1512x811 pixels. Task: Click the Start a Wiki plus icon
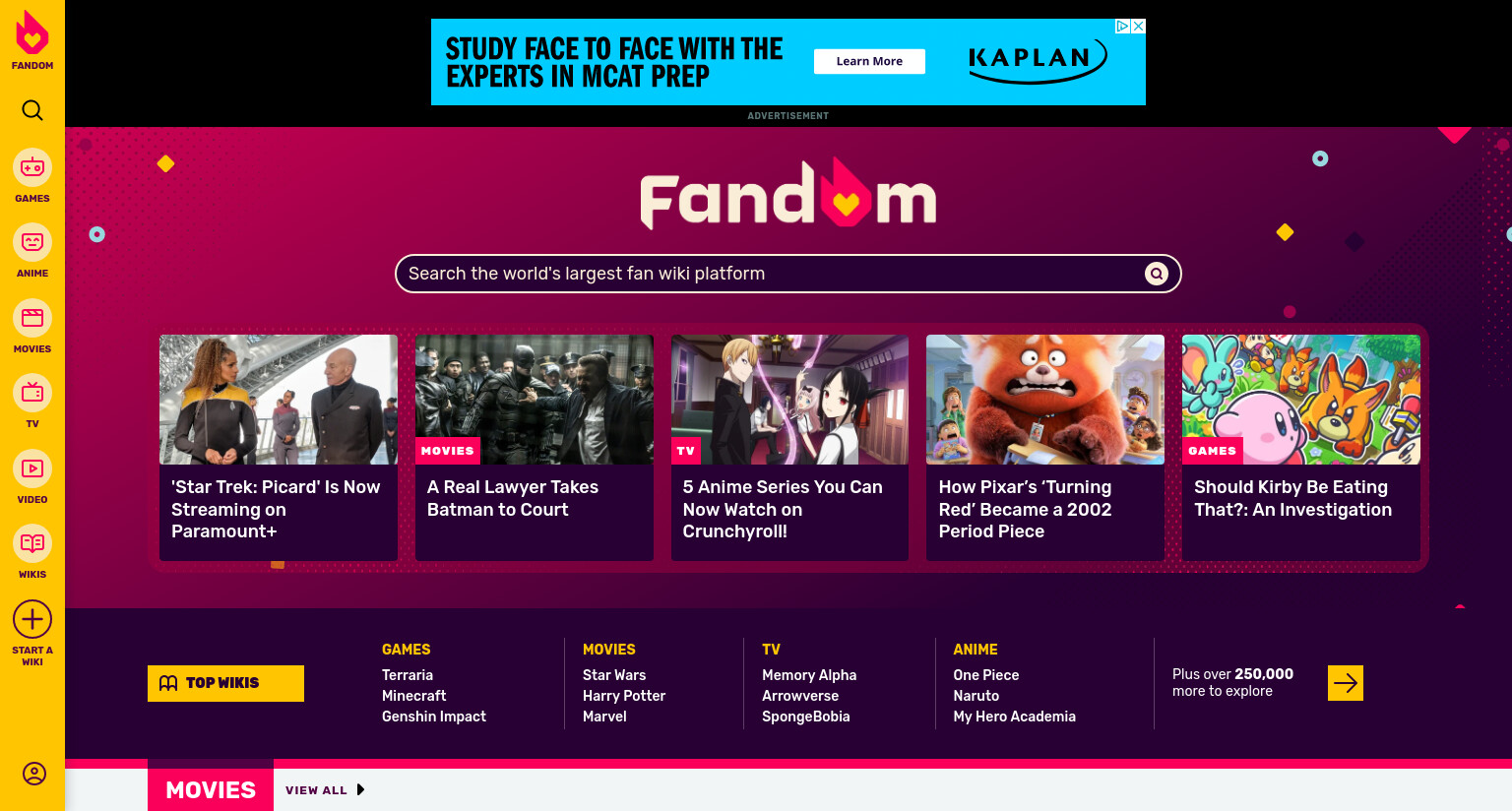pyautogui.click(x=32, y=619)
